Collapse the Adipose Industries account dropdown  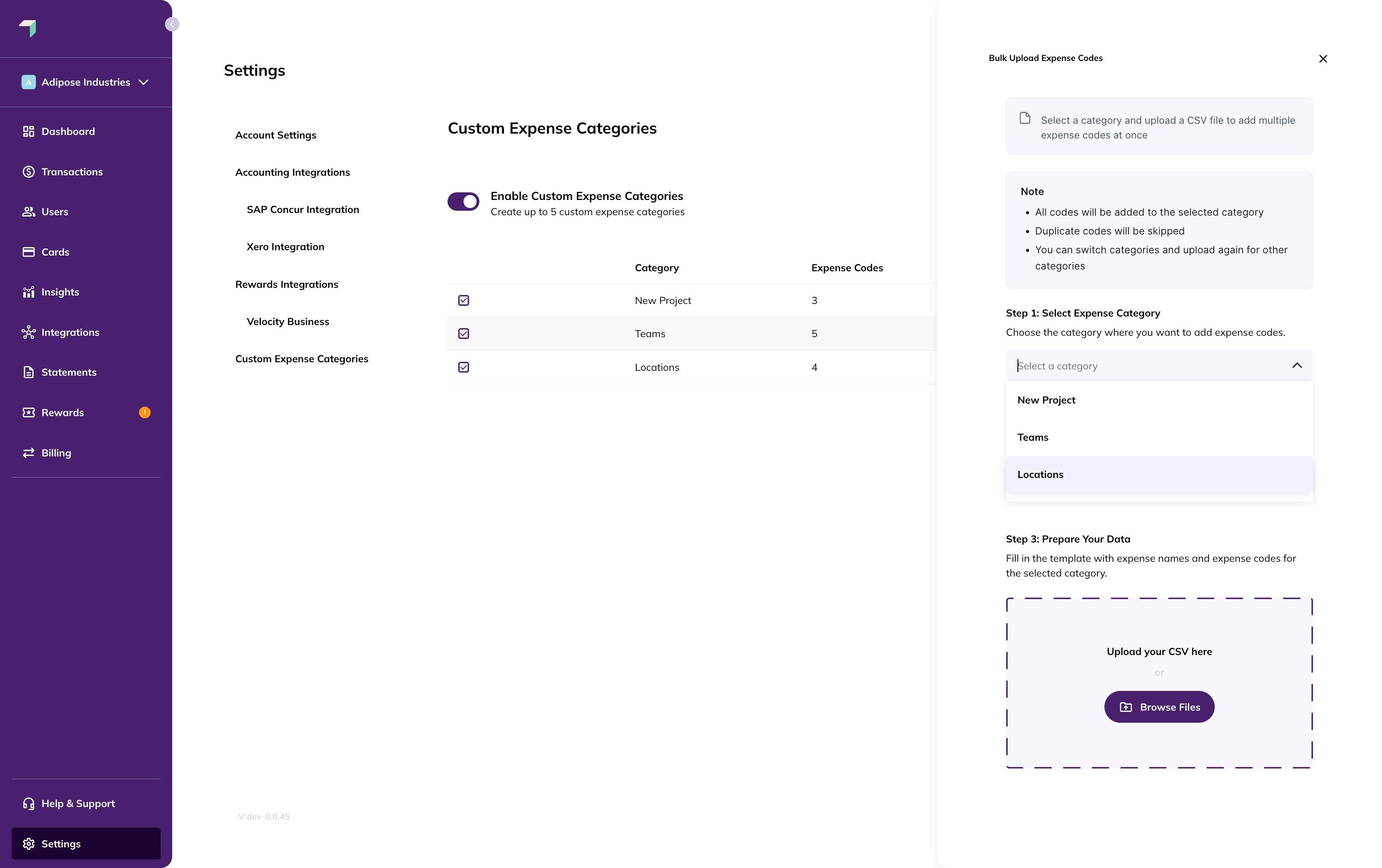[143, 82]
